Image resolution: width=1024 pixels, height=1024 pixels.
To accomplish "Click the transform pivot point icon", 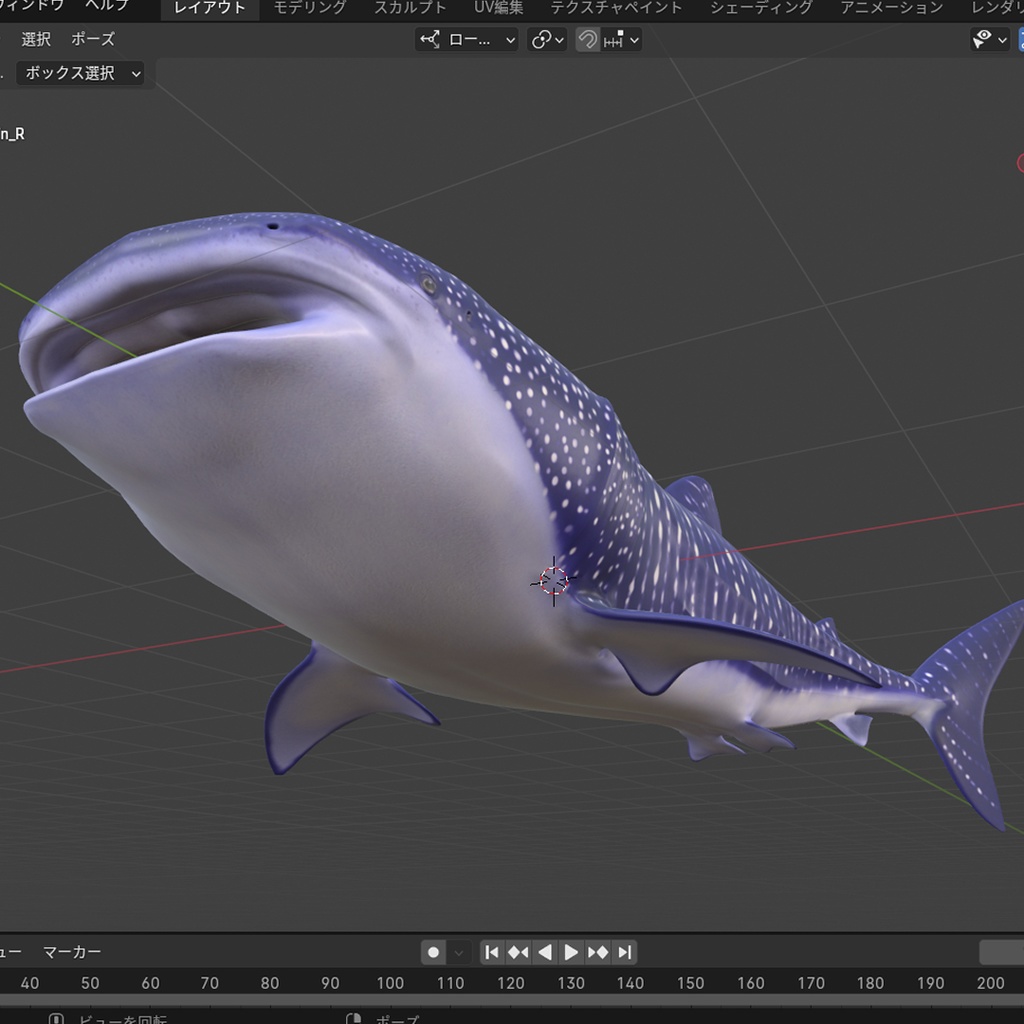I will click(541, 40).
